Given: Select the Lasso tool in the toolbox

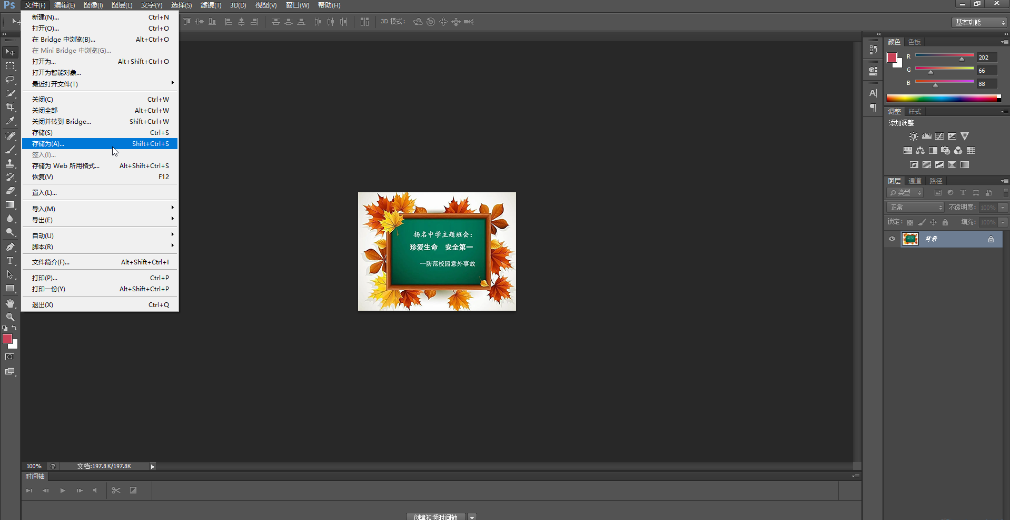Looking at the screenshot, I should 10,79.
